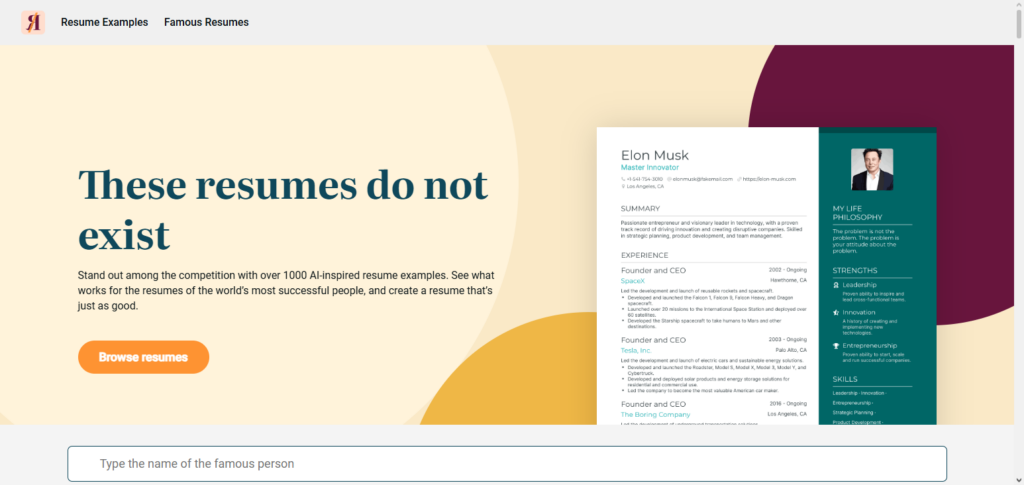Click the SpaceX company link in the resume
Viewport: 1024px width, 485px height.
[633, 281]
